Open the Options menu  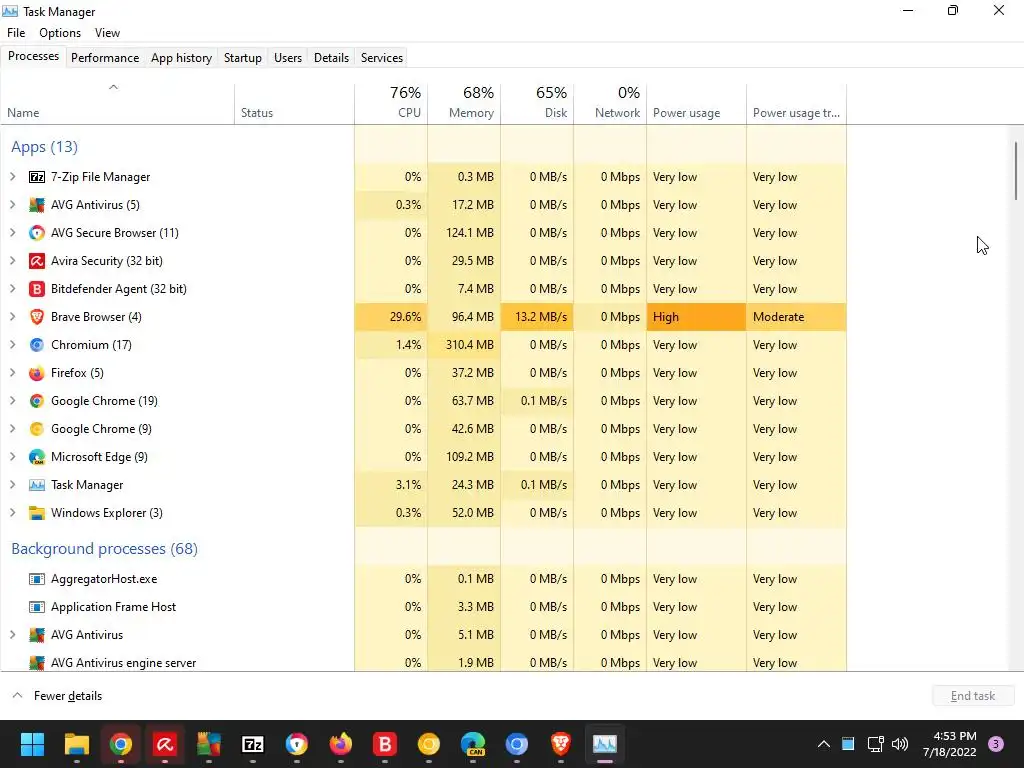tap(60, 33)
